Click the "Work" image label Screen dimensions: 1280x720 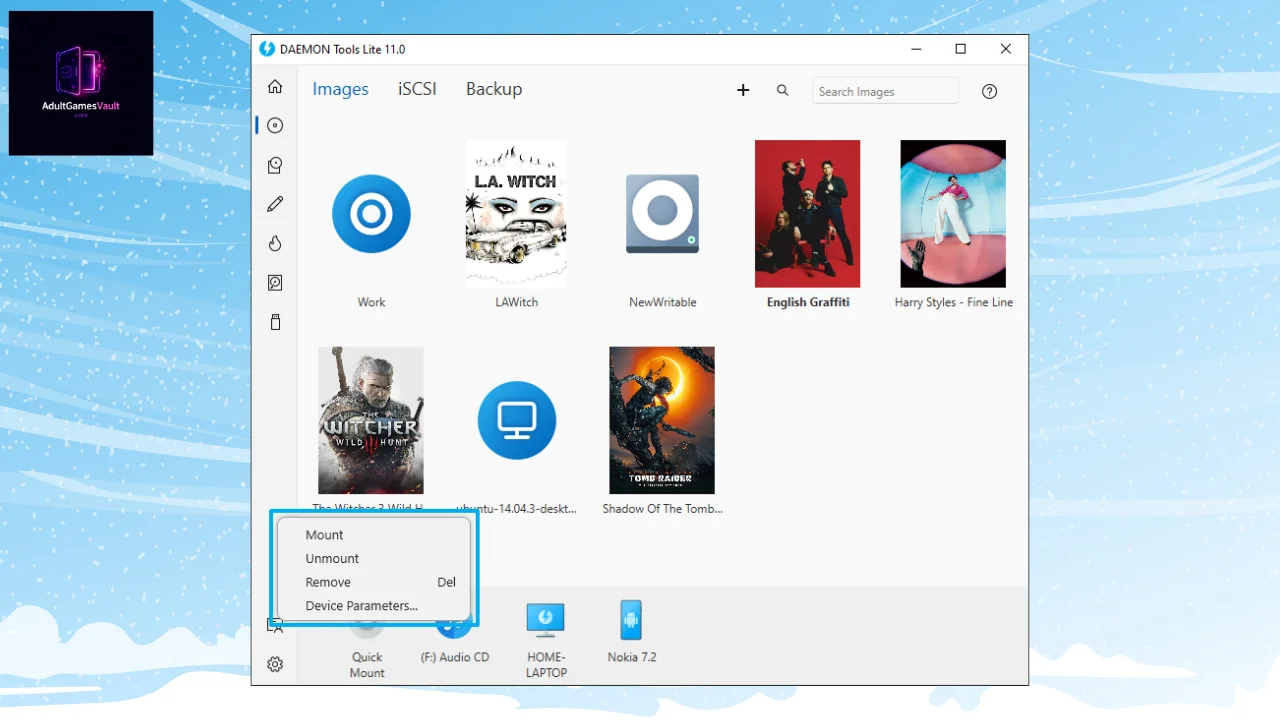coord(371,302)
